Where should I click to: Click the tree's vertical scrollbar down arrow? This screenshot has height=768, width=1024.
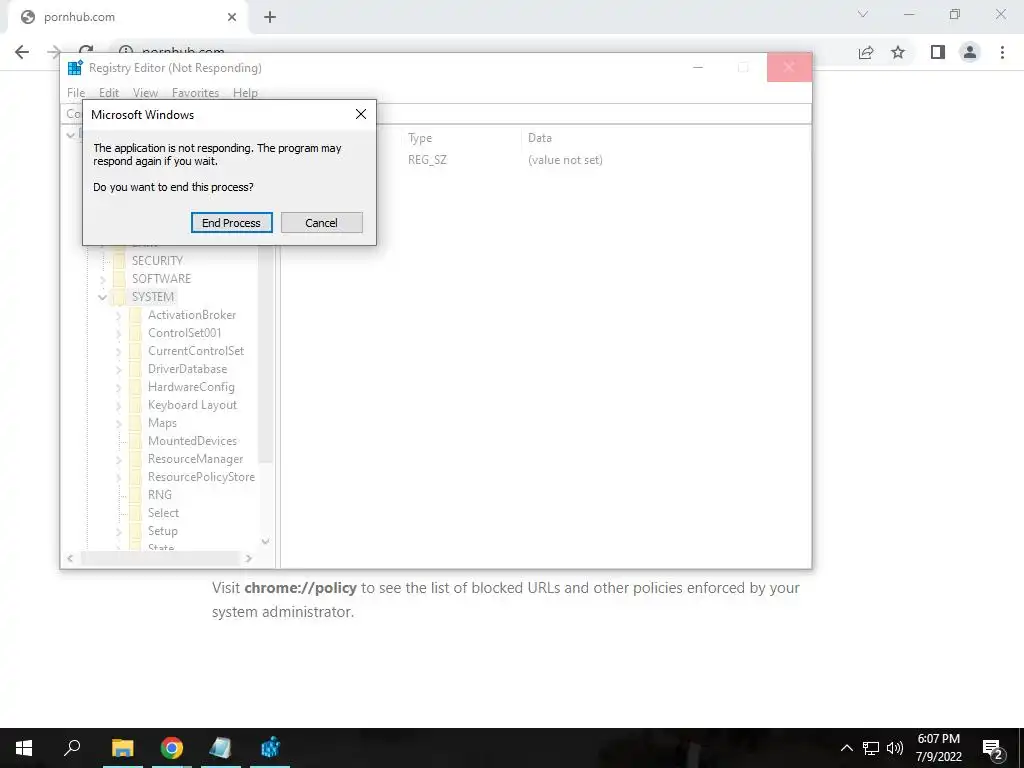[265, 541]
